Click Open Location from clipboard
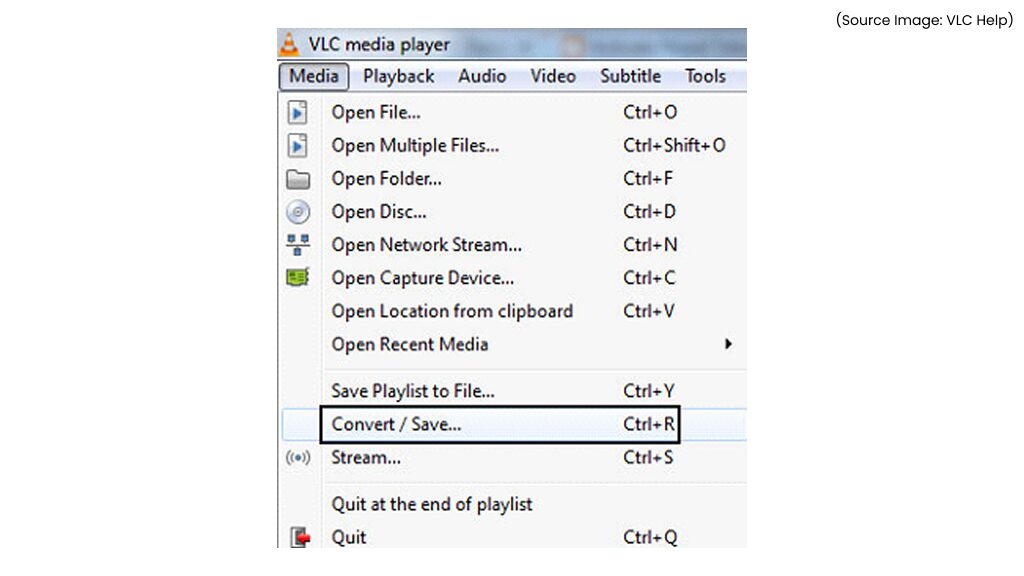 pos(452,311)
